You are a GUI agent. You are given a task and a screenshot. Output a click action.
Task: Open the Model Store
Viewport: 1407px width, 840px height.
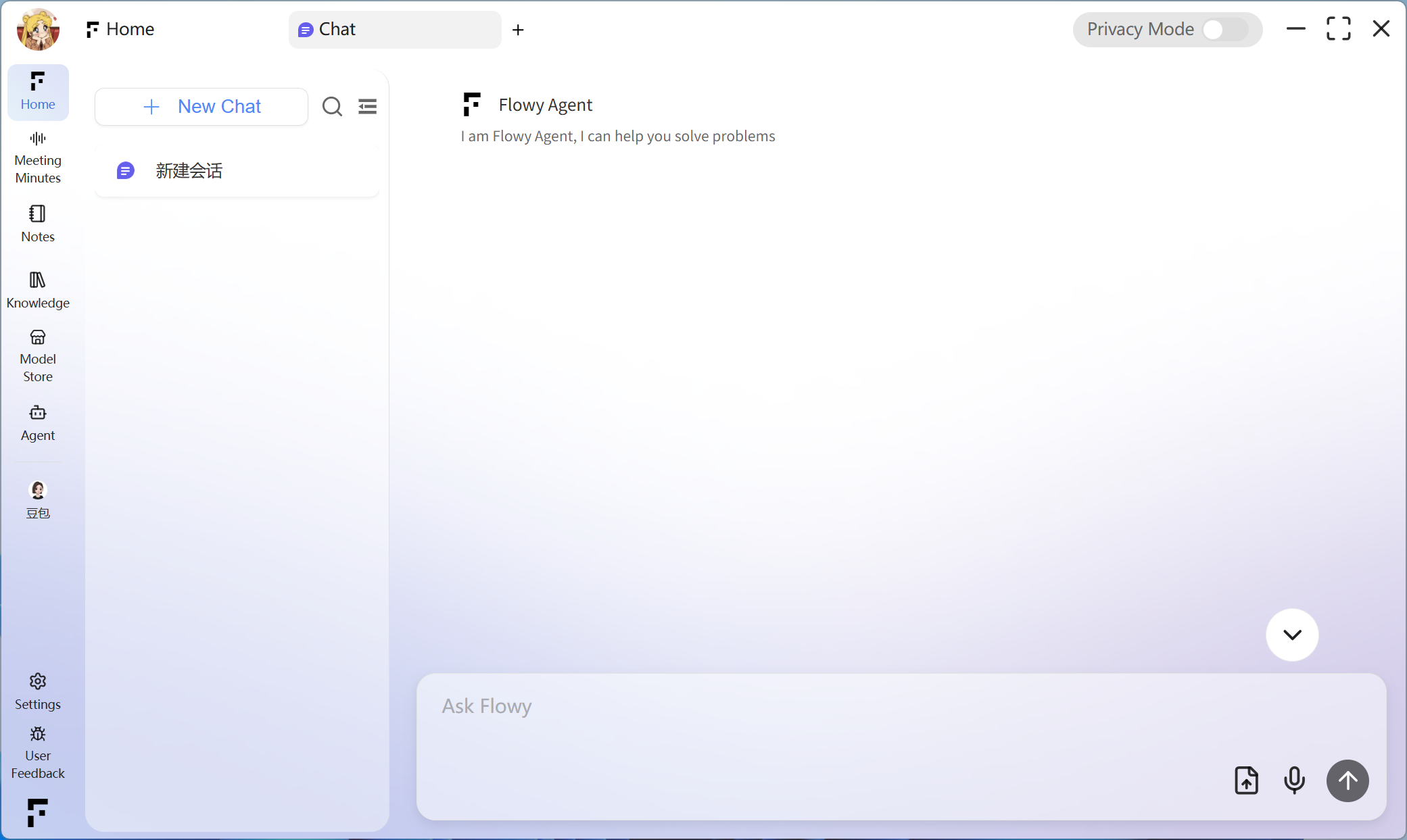[x=38, y=356]
